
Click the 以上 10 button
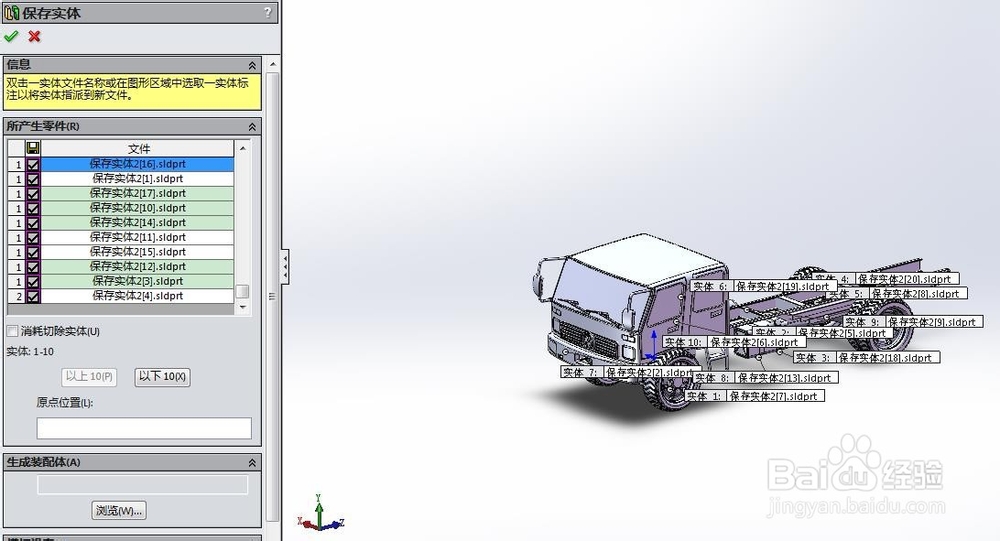[89, 376]
